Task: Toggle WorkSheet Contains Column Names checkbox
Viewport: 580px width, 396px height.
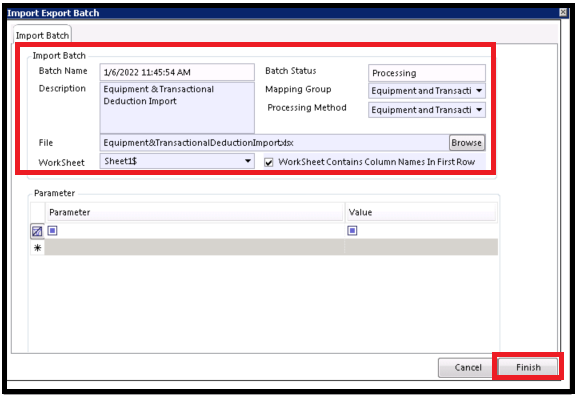Action: (x=269, y=162)
